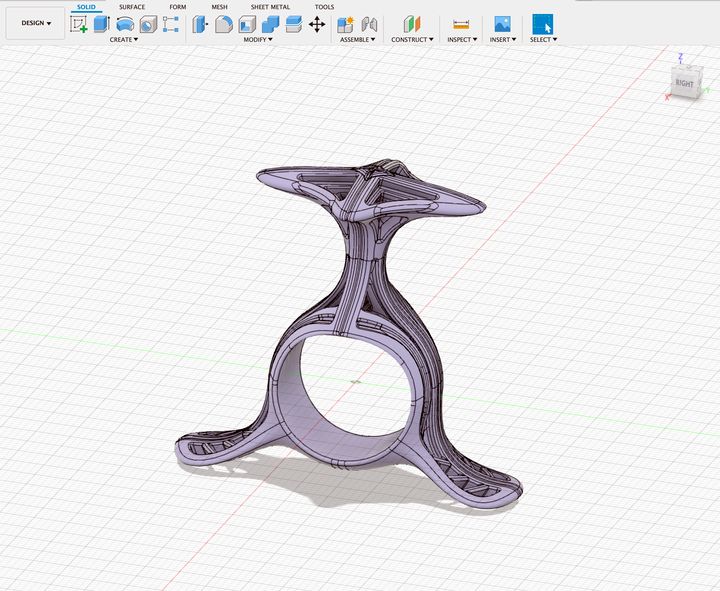Click the RIGHT face of the ViewCube
The width and height of the screenshot is (720, 591).
[x=684, y=83]
